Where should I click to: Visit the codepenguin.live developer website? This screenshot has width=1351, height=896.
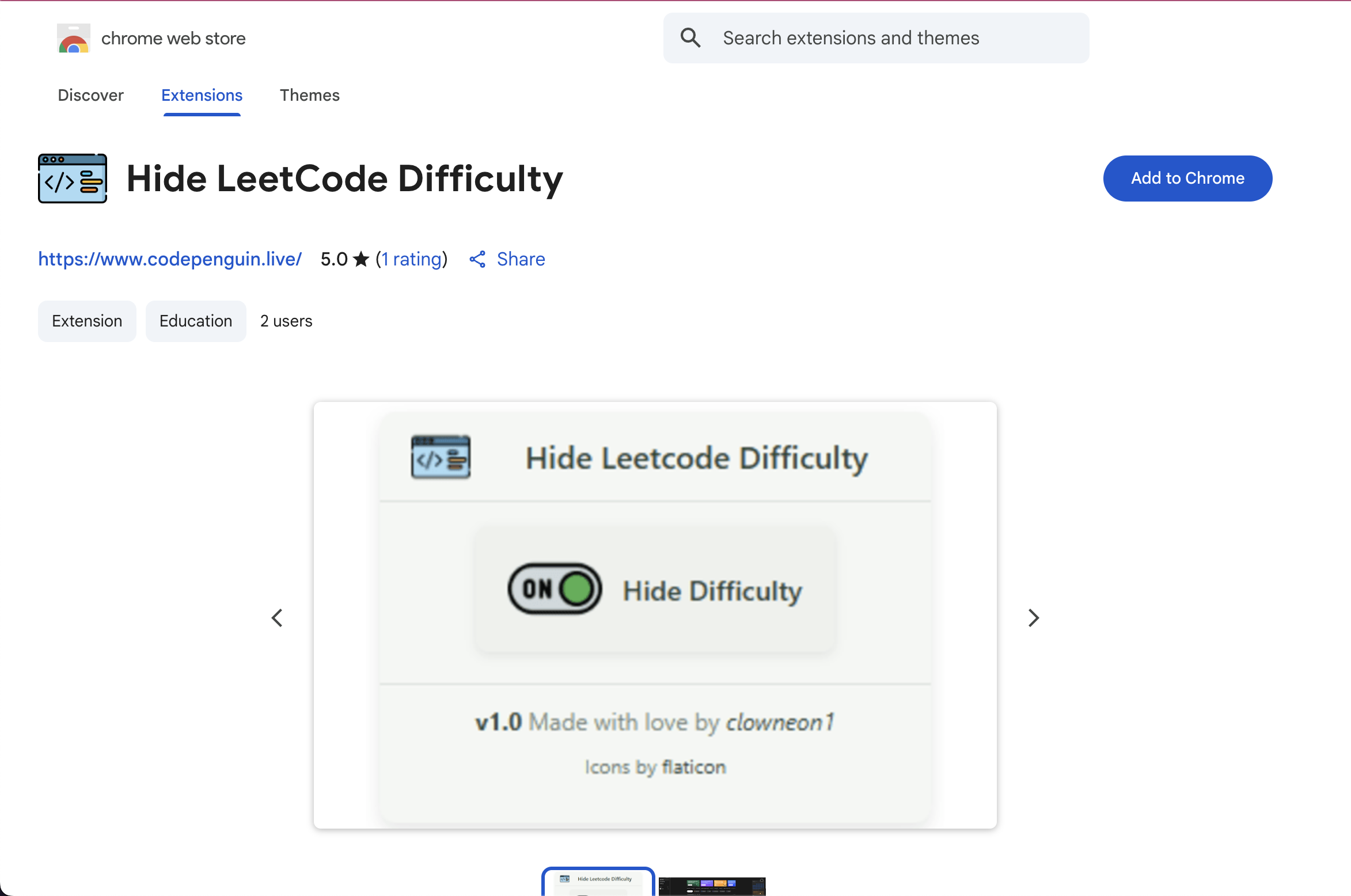[170, 259]
